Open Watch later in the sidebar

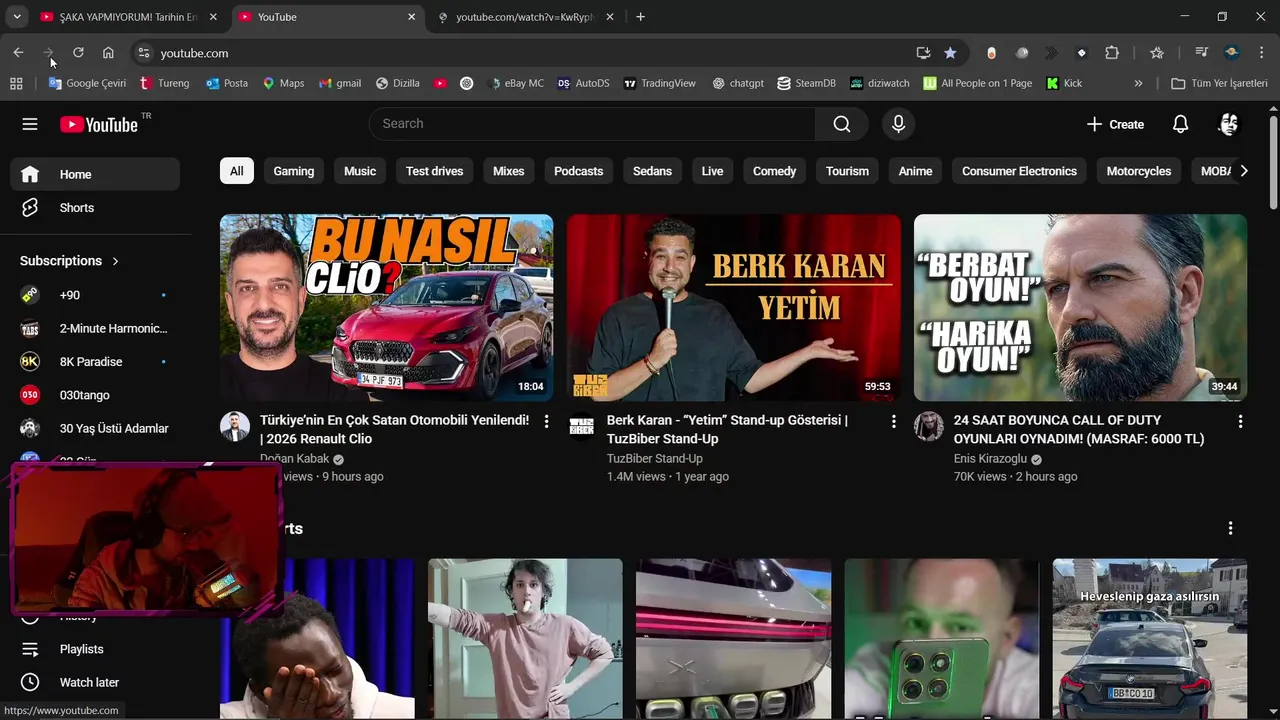pyautogui.click(x=95, y=682)
